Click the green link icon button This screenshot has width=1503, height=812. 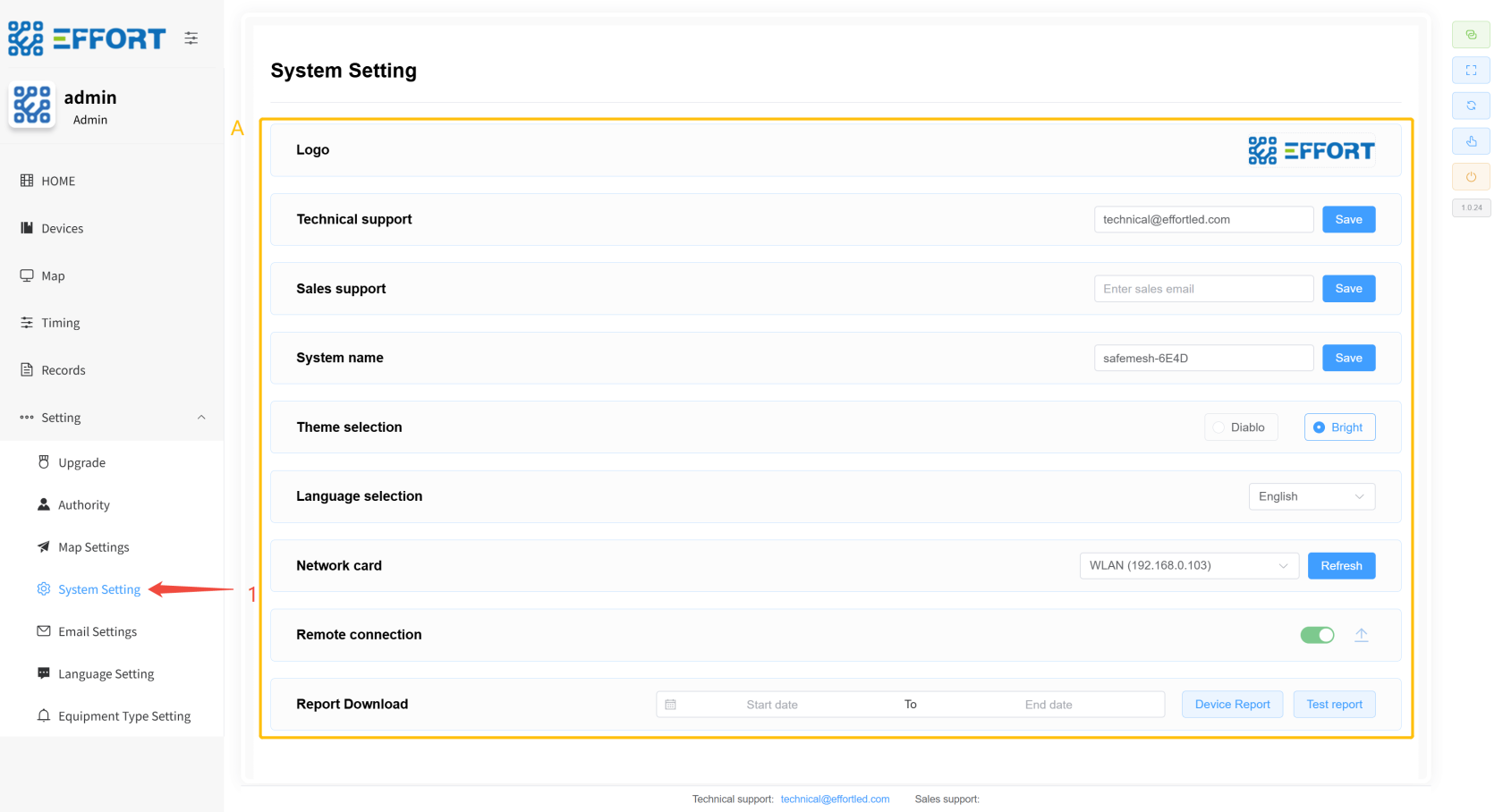click(x=1471, y=35)
